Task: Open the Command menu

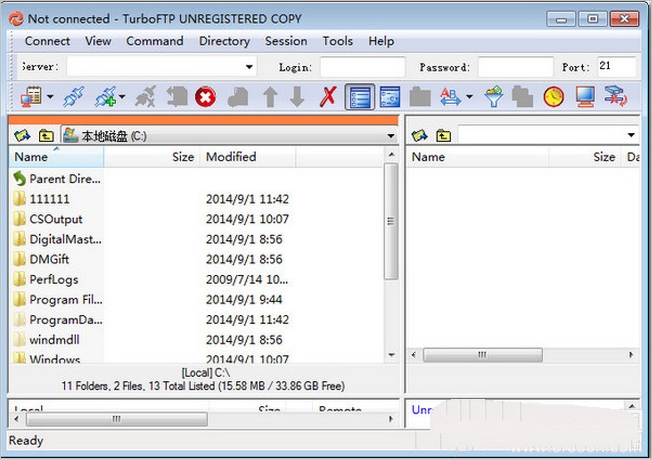Action: pyautogui.click(x=155, y=41)
